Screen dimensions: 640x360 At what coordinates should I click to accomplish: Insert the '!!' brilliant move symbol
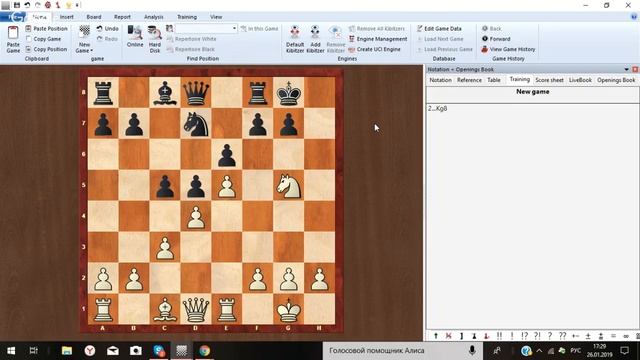point(499,336)
